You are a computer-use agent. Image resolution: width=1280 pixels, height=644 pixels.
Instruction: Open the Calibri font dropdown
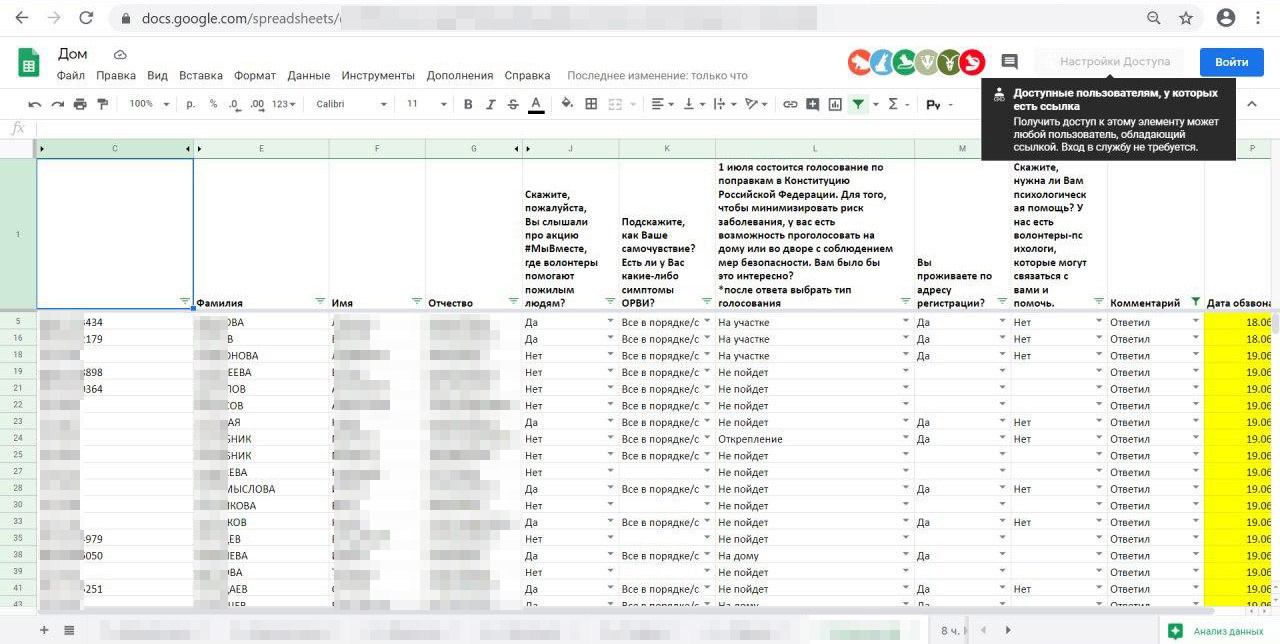click(x=351, y=104)
